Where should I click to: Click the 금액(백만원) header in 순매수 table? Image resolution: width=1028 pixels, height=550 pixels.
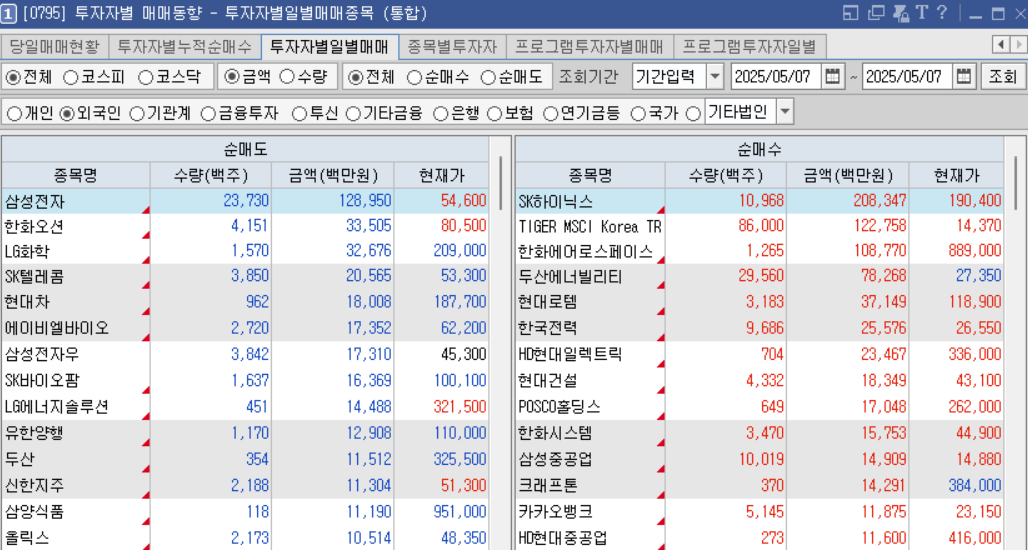(848, 176)
